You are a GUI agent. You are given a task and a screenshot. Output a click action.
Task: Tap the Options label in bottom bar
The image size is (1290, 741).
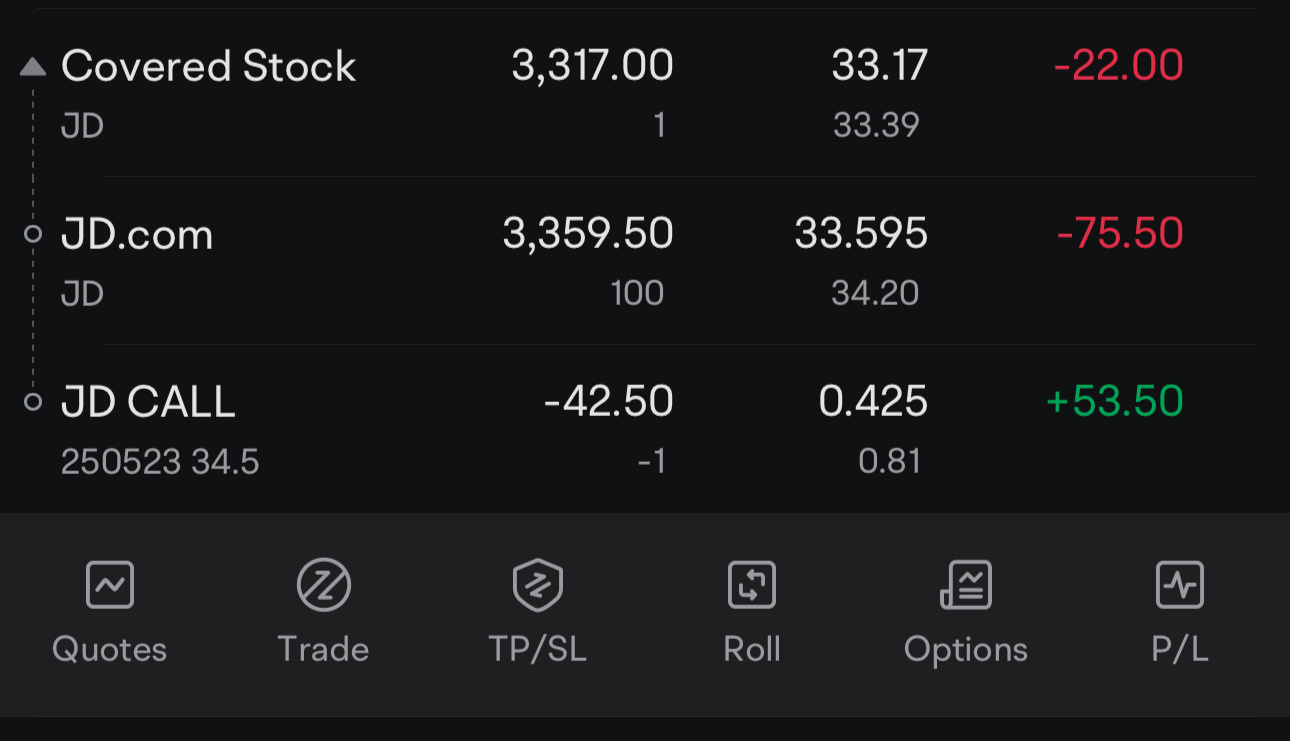click(x=966, y=650)
